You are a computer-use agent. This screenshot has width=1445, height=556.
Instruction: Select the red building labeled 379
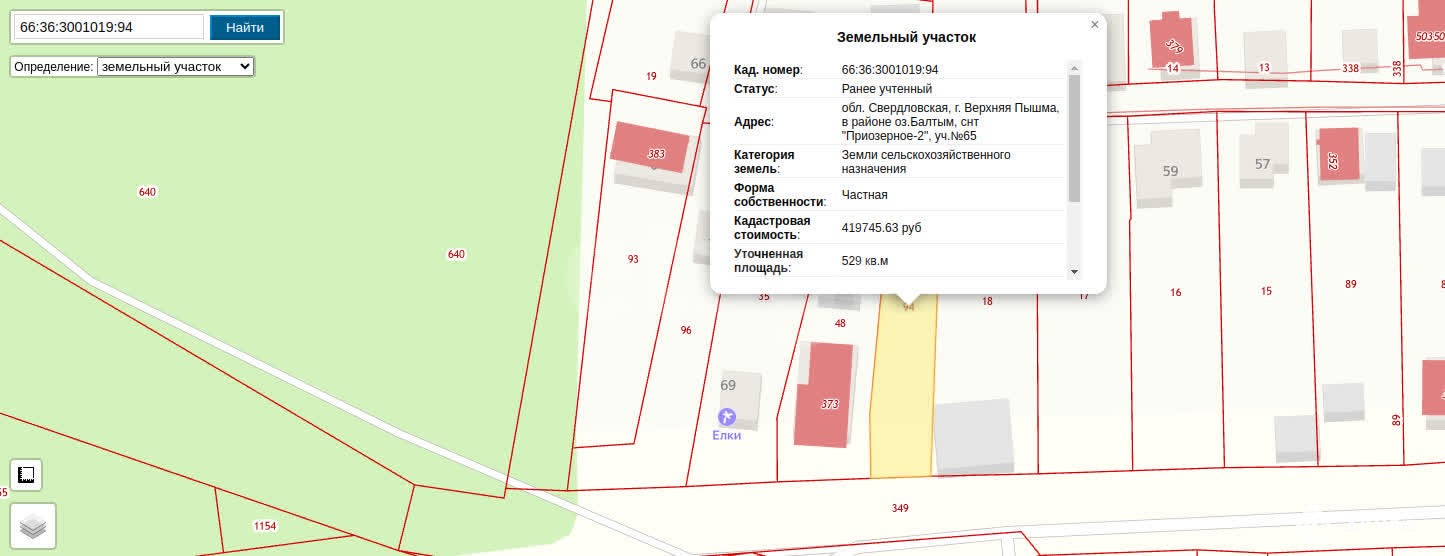[1173, 40]
